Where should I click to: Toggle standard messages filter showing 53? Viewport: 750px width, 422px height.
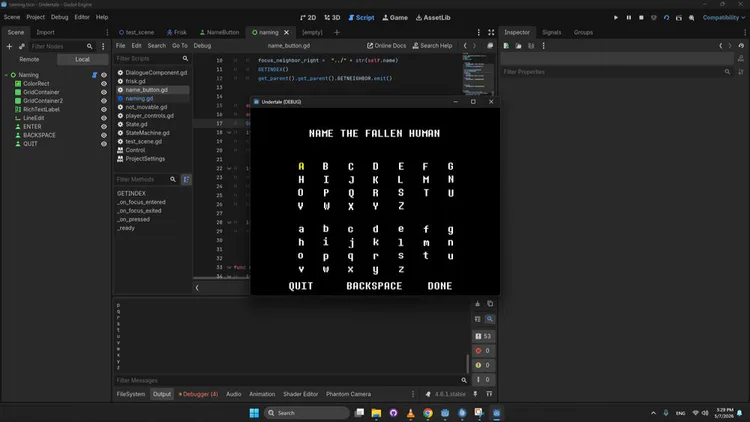point(483,336)
